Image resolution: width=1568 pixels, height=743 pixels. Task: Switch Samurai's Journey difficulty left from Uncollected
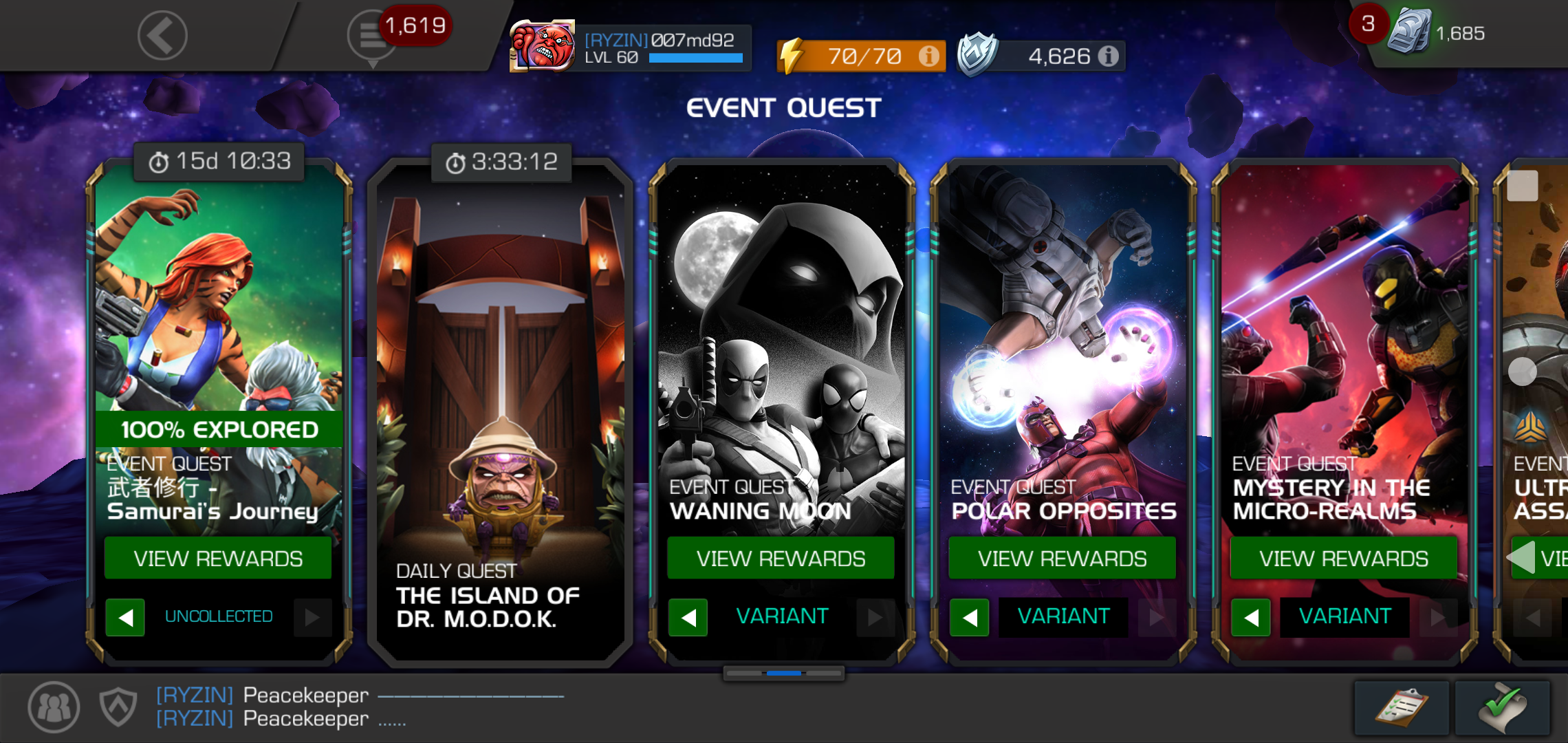pos(125,617)
